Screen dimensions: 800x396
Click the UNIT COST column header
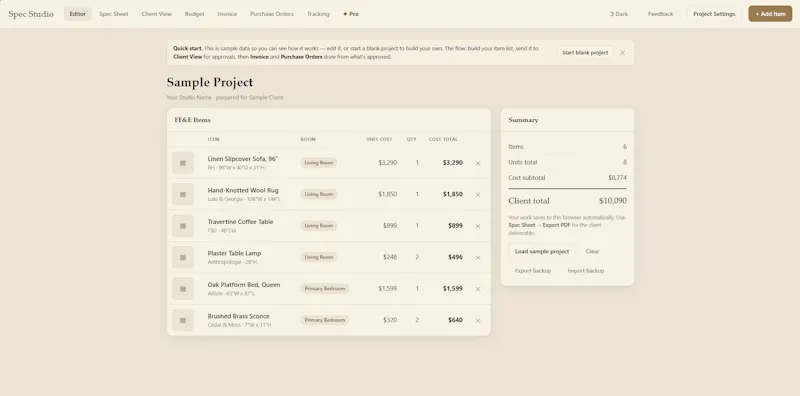coord(379,139)
